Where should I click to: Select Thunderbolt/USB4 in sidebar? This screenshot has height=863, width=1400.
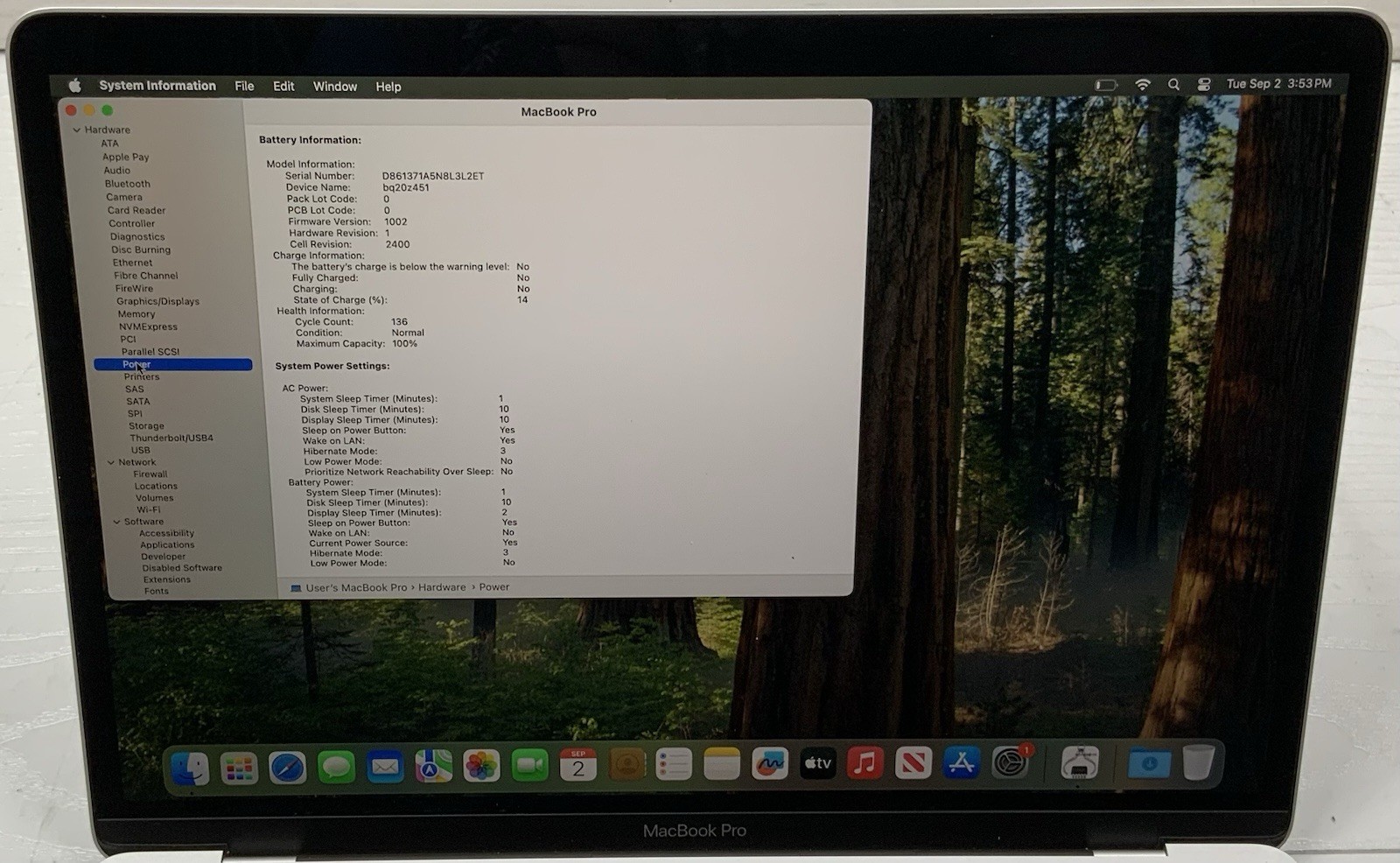[171, 438]
